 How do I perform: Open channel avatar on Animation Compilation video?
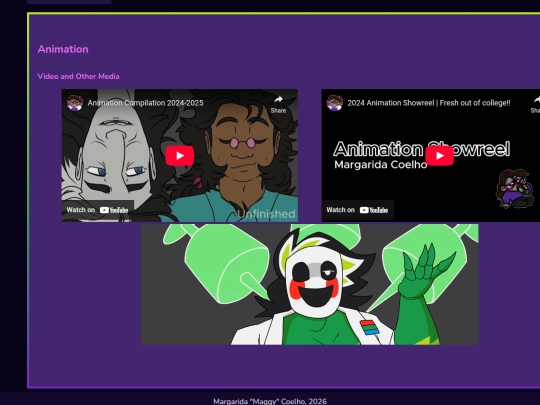tap(75, 103)
